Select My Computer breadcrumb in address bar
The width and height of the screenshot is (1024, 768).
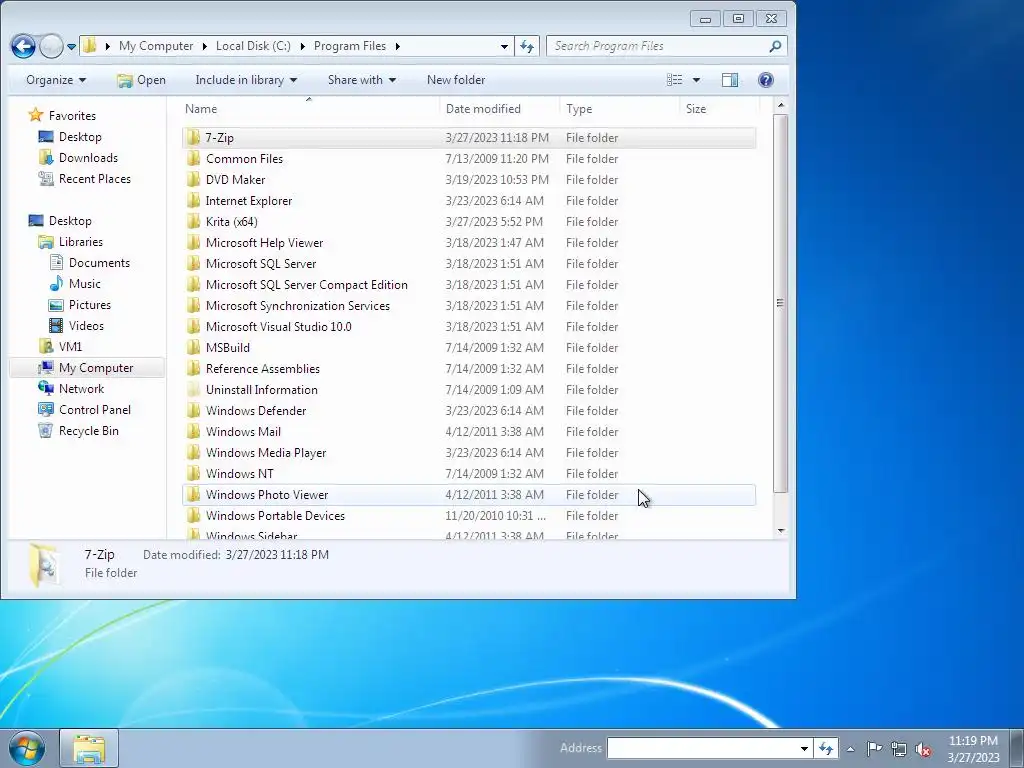click(x=156, y=46)
